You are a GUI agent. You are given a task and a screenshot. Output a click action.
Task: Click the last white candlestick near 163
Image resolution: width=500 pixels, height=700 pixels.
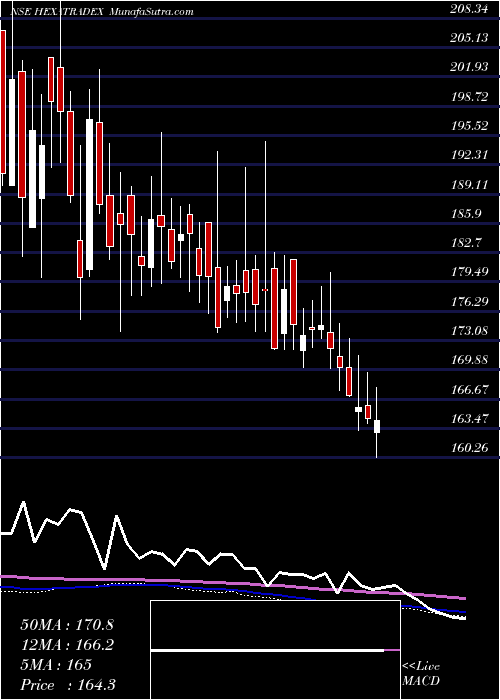point(377,426)
